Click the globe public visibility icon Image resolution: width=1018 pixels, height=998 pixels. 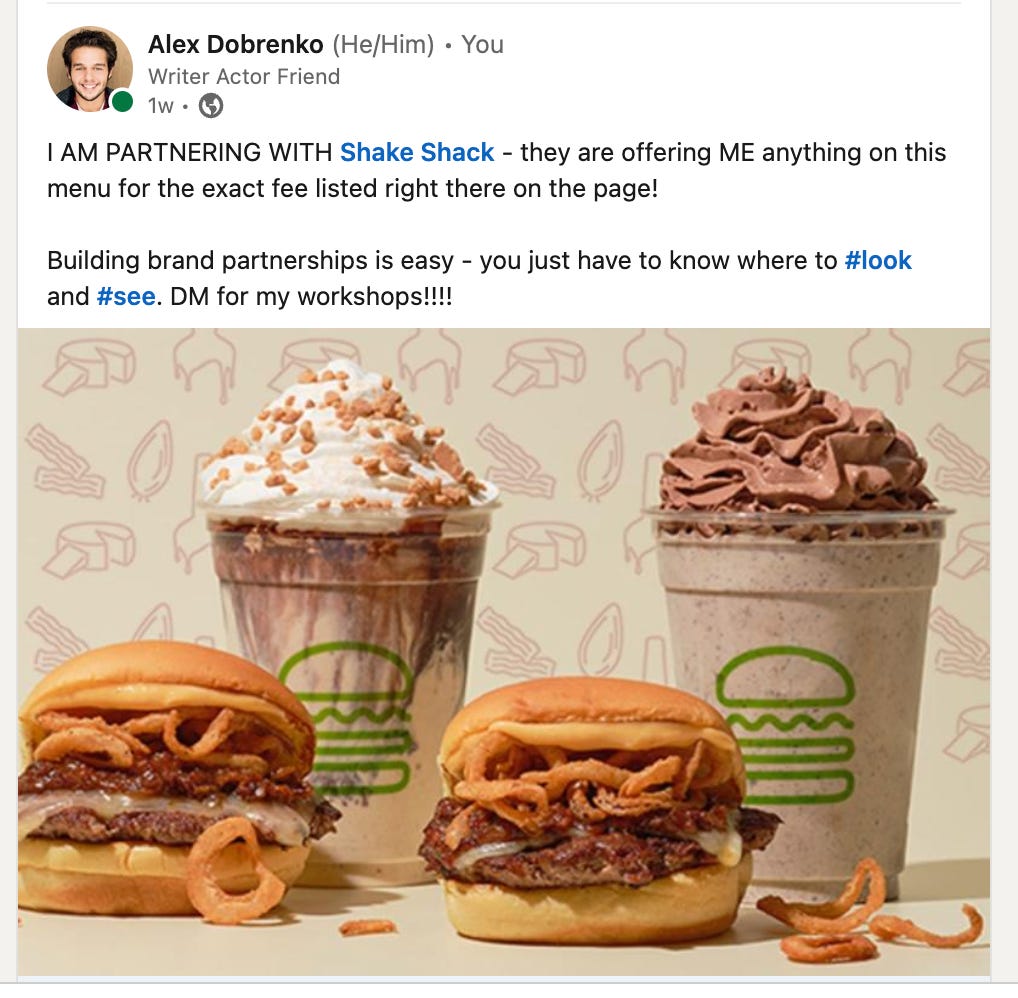(x=210, y=105)
